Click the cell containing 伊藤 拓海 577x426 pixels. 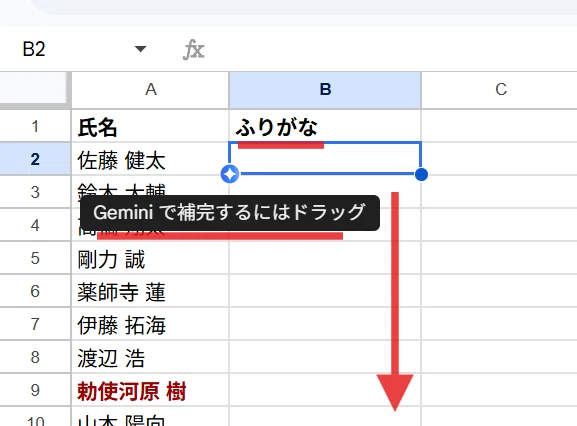pos(150,324)
